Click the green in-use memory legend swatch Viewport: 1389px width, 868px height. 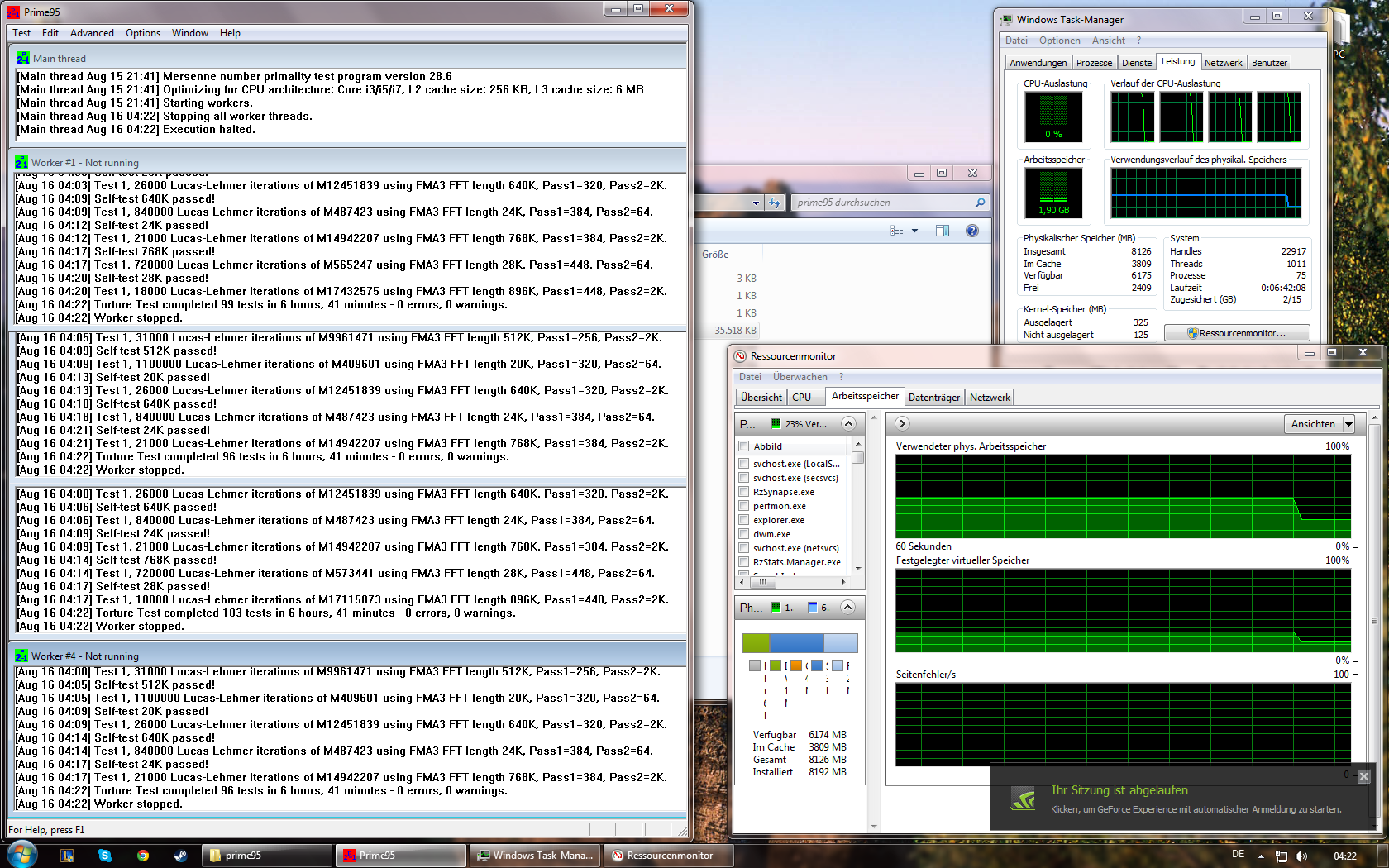click(x=775, y=665)
